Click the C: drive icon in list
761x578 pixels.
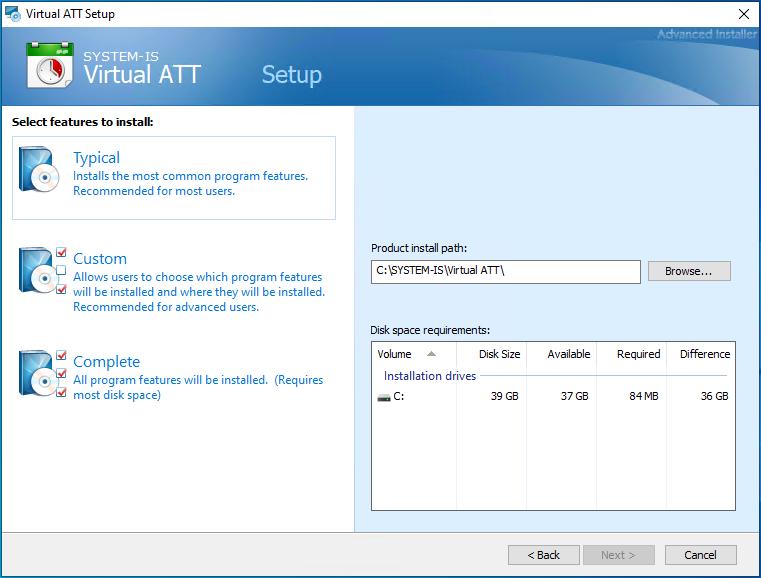pyautogui.click(x=384, y=397)
